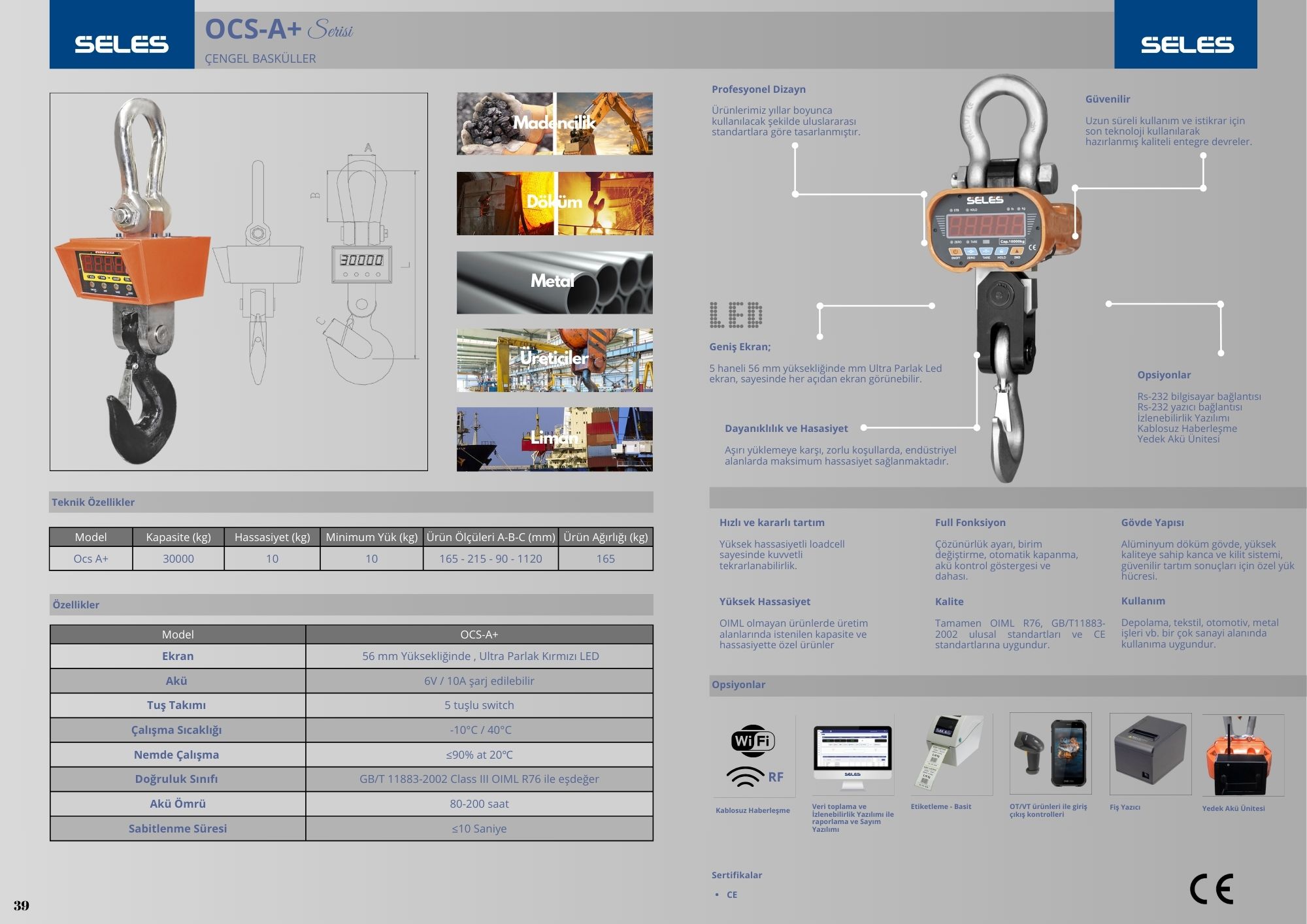Select the WiFi icon in Opsiyonlar
This screenshot has width=1307, height=924.
point(753,741)
